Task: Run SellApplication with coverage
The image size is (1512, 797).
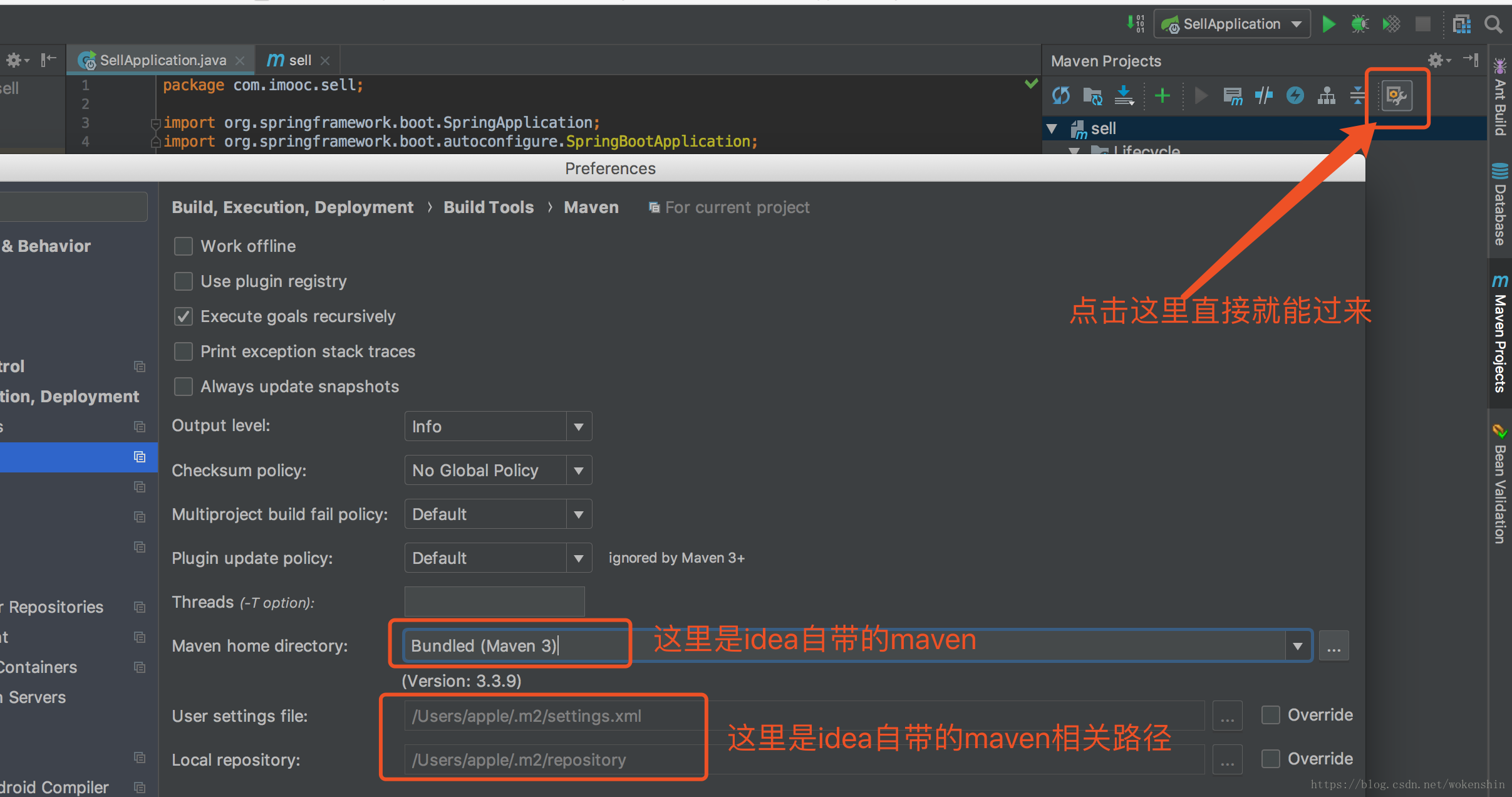Action: pos(1391,24)
